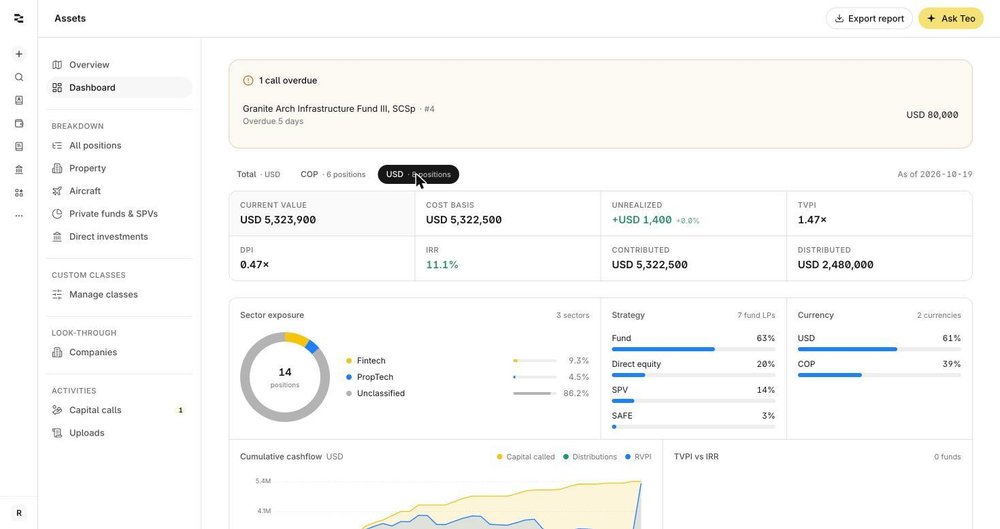Open Capital calls activity
1000x529 pixels.
[119, 410]
